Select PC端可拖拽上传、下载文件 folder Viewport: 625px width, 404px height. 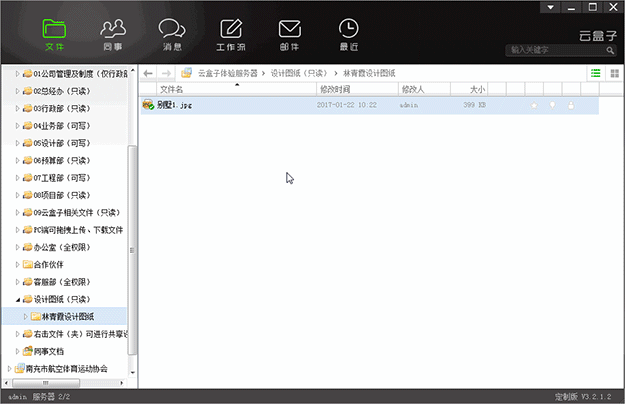(x=78, y=230)
